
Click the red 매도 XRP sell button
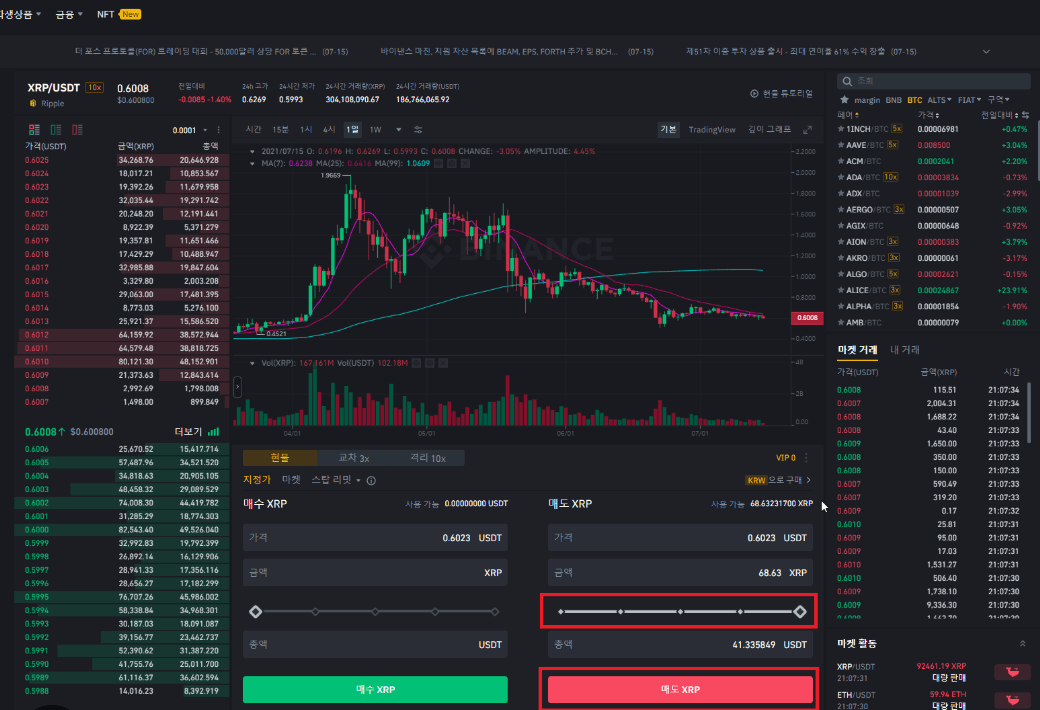click(x=680, y=689)
